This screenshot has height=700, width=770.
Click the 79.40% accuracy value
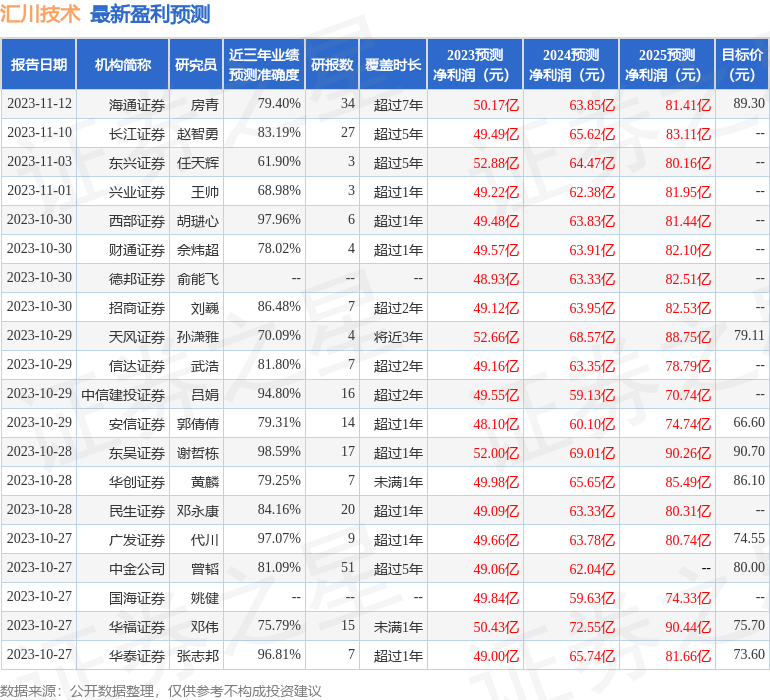(x=279, y=104)
